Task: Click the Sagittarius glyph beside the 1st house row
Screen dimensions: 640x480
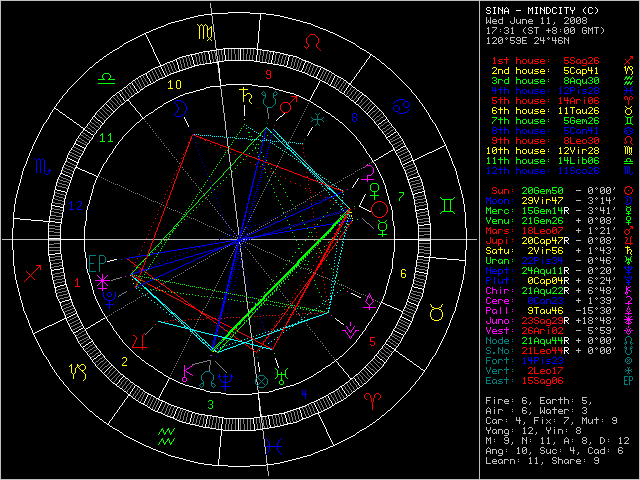Action: tap(628, 62)
